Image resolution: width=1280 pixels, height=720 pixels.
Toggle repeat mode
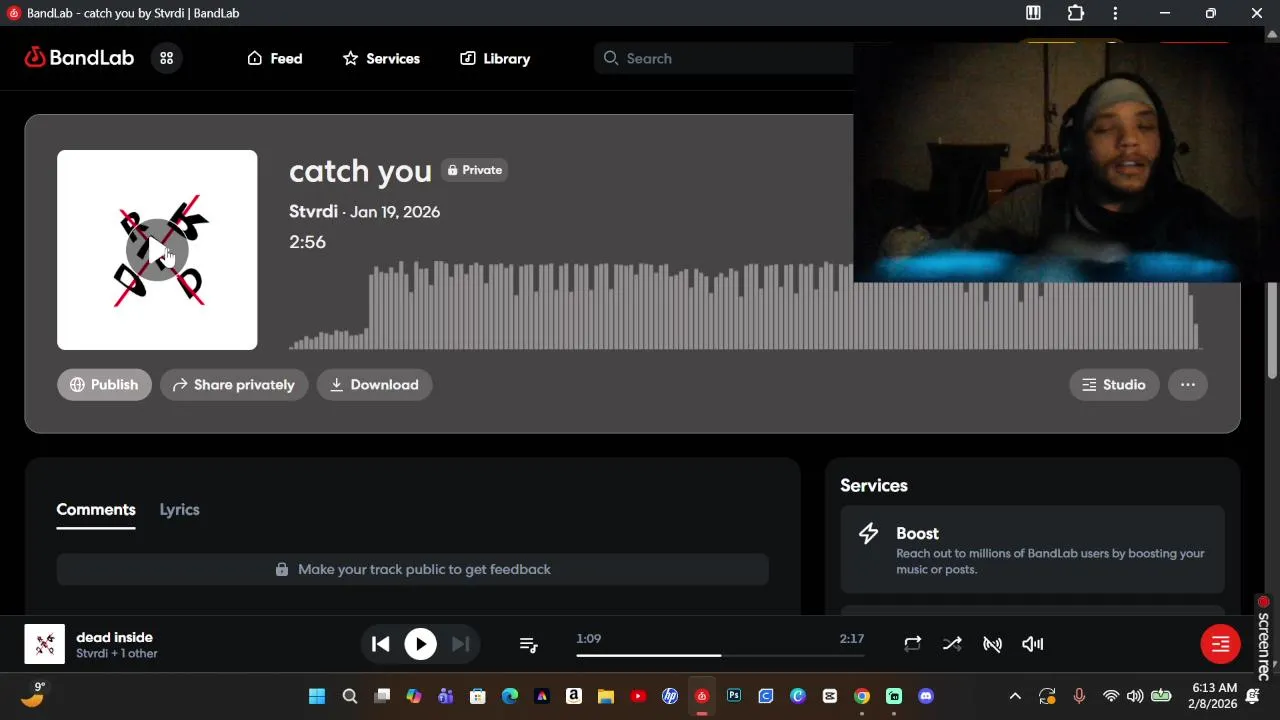coord(912,644)
